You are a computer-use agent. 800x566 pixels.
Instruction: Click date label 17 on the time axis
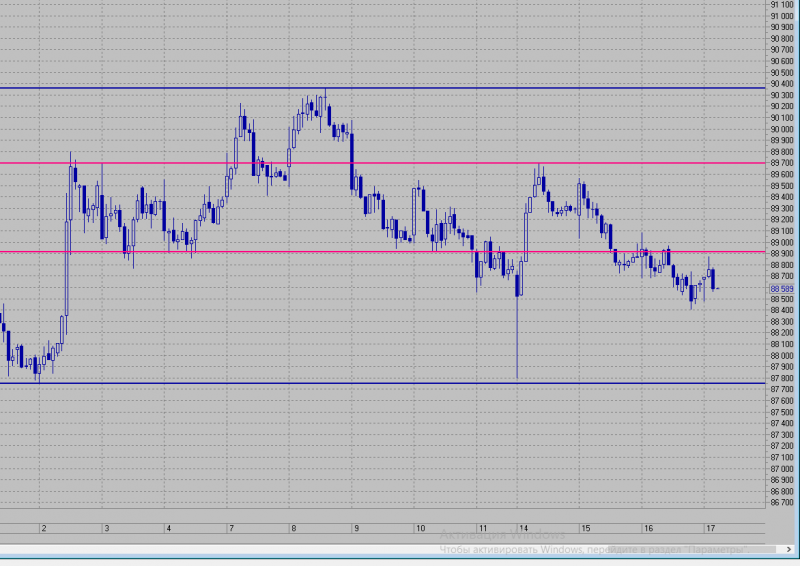[x=710, y=528]
